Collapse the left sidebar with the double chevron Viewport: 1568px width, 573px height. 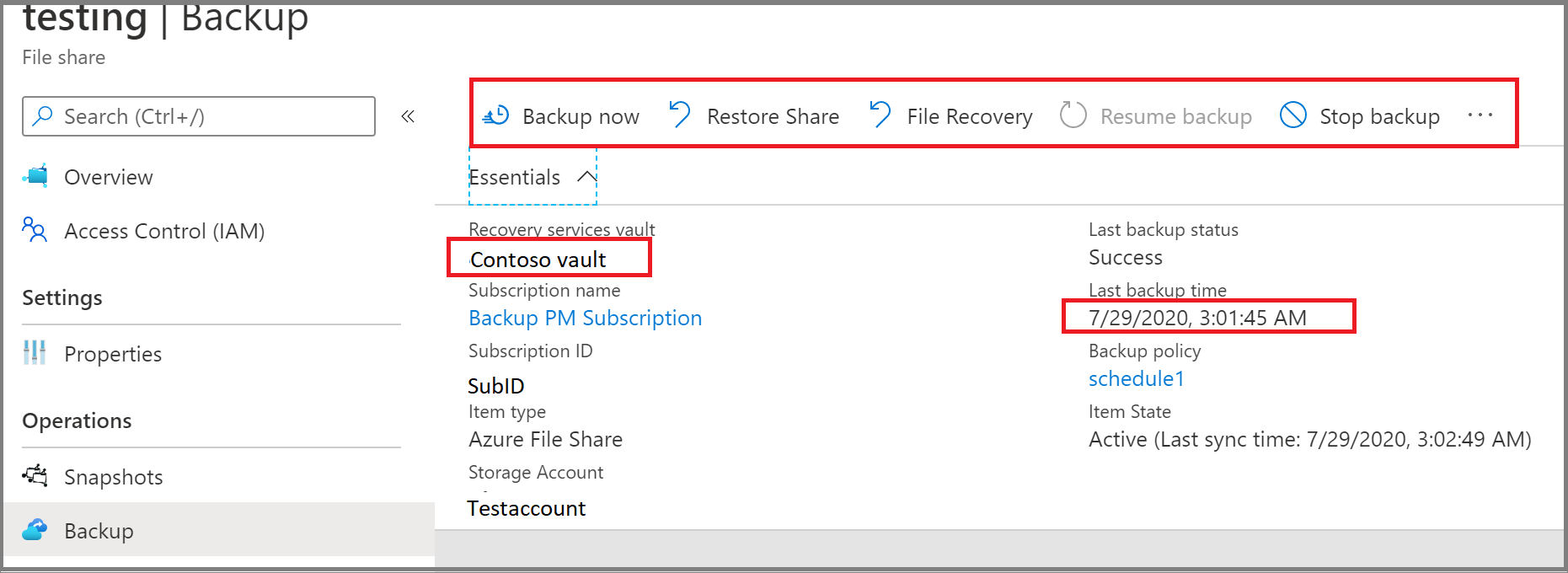coord(408,116)
